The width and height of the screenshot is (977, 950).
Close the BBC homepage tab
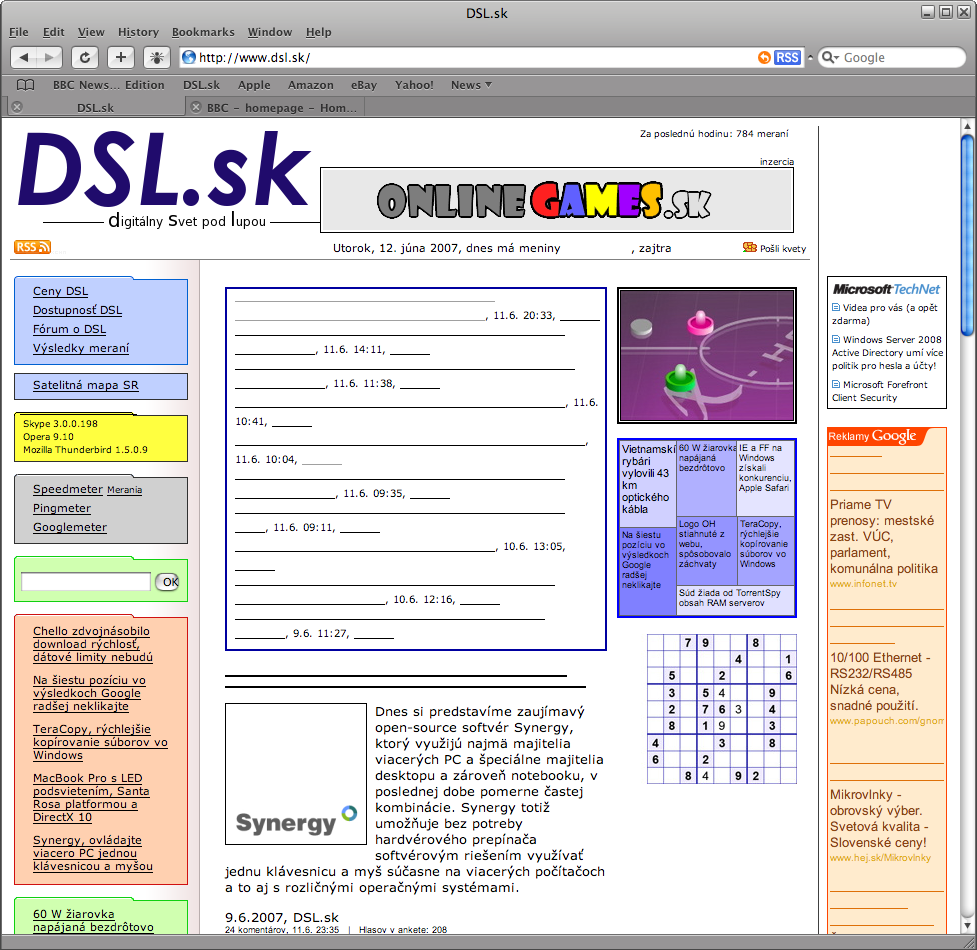(x=196, y=107)
